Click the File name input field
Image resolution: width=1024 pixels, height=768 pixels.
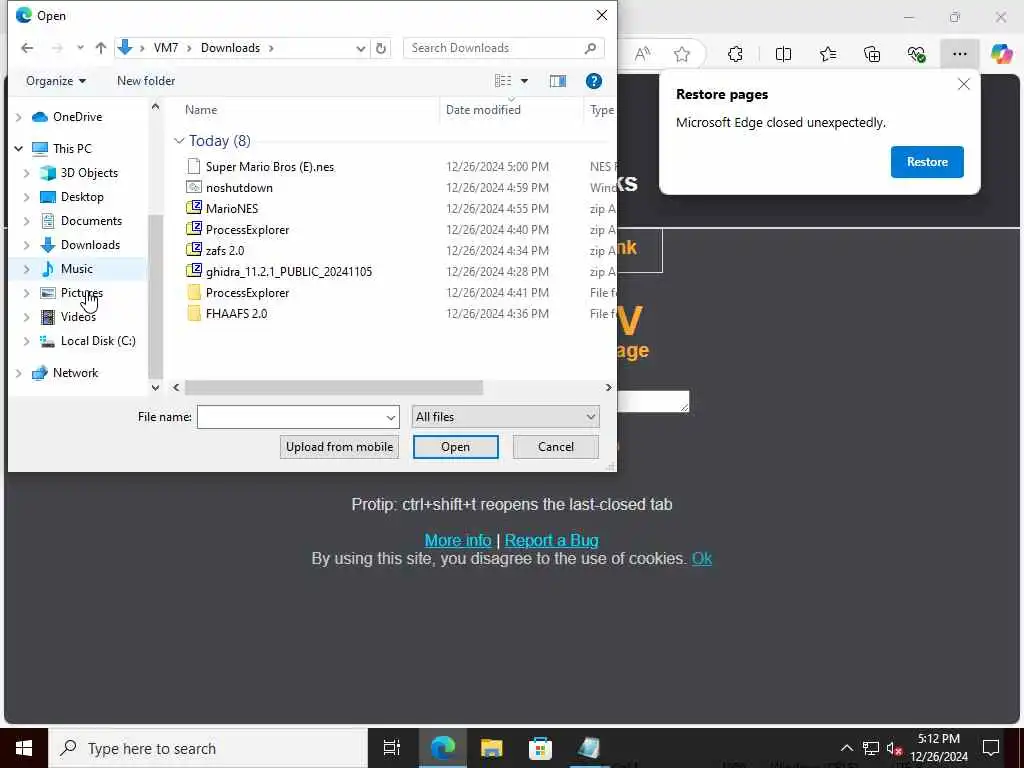click(x=291, y=417)
